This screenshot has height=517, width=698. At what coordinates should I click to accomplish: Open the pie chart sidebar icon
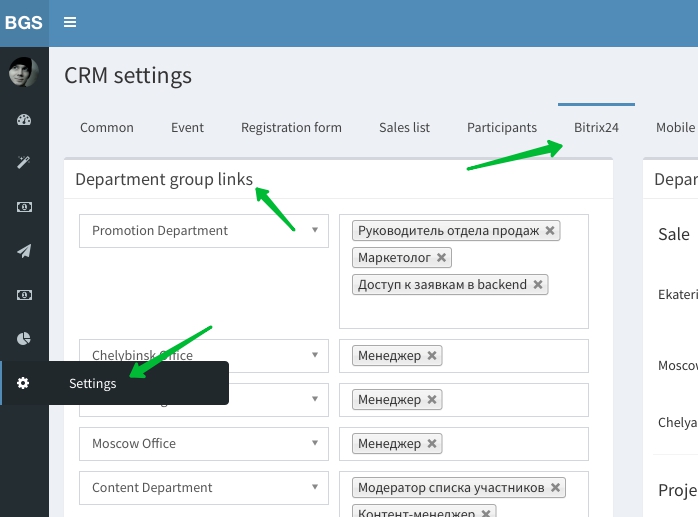24,339
